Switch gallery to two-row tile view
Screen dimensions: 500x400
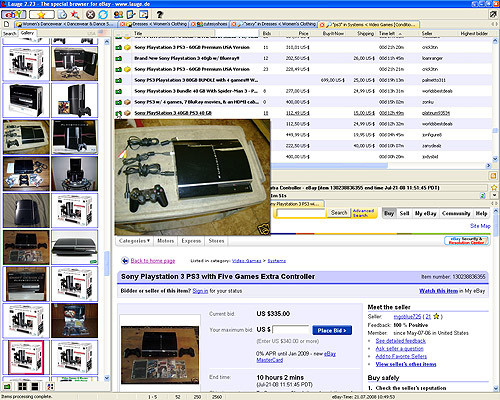coord(35,387)
